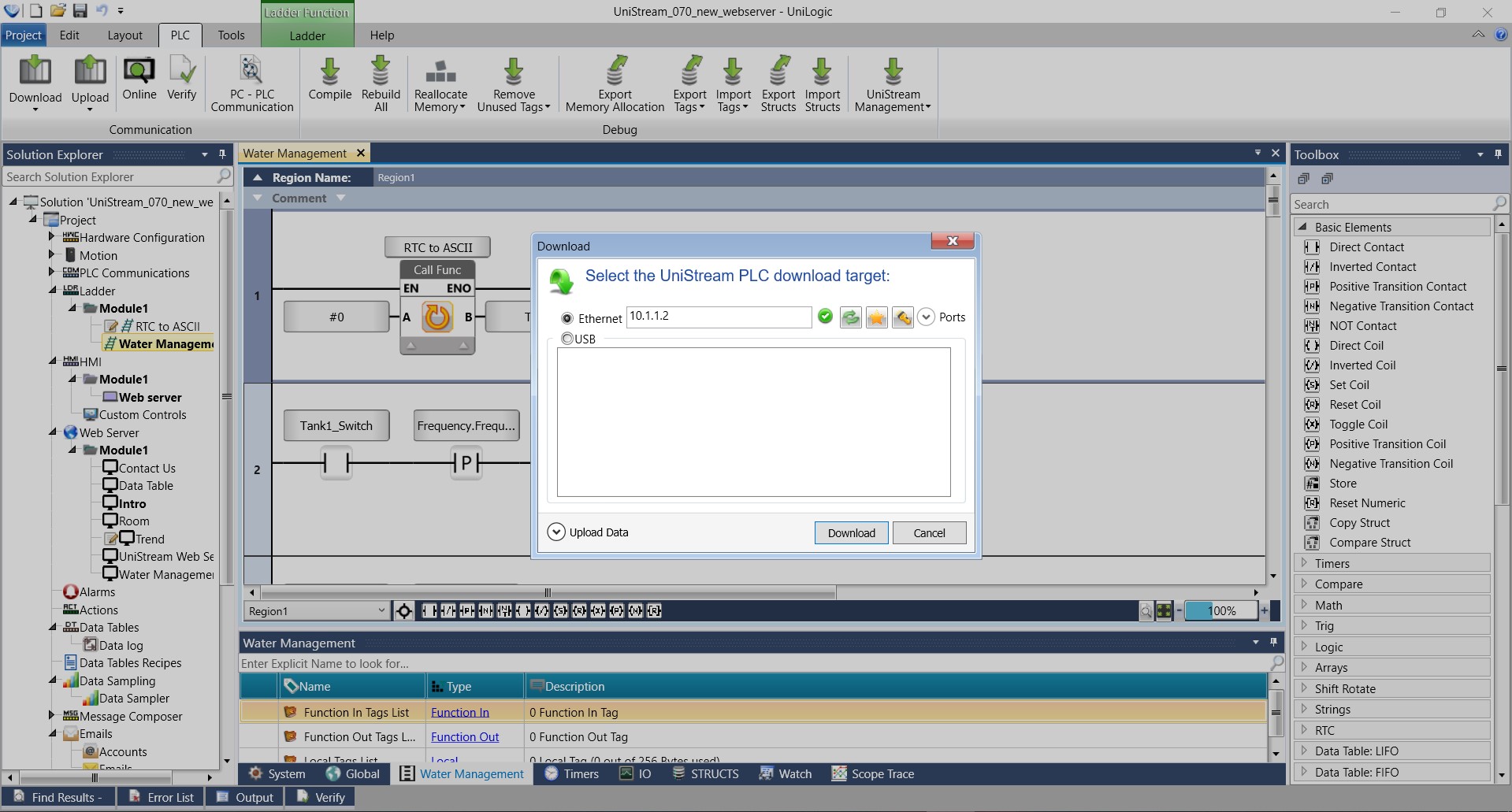Viewport: 1512px width, 812px height.
Task: Go Online with the PLC
Action: click(139, 79)
